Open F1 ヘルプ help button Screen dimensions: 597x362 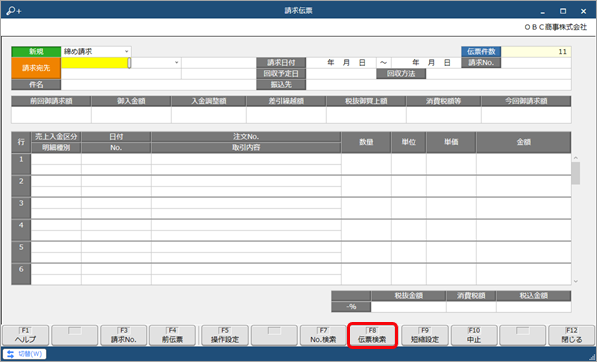(x=26, y=335)
